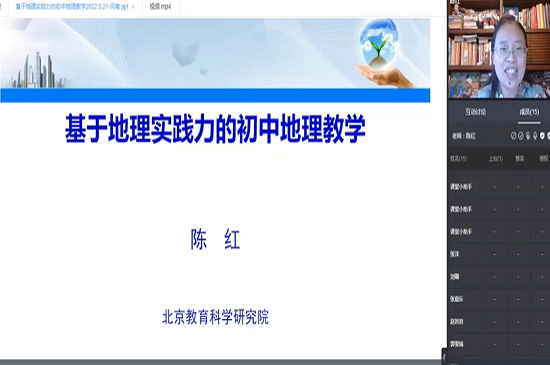This screenshot has width=550, height=365.
Task: Click the microphone icon beside teacher 陈红
Action: point(535,136)
